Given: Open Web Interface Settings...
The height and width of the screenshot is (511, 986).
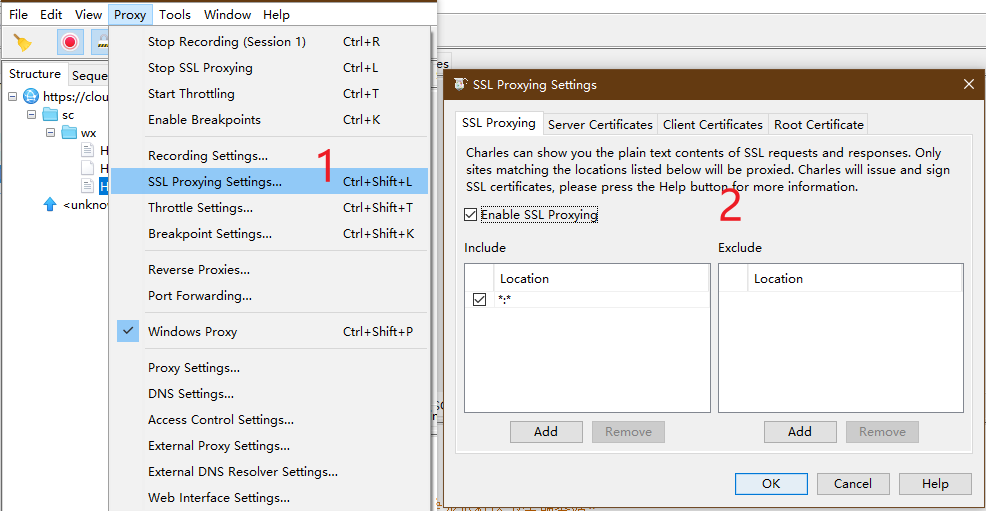Looking at the screenshot, I should point(270,497).
